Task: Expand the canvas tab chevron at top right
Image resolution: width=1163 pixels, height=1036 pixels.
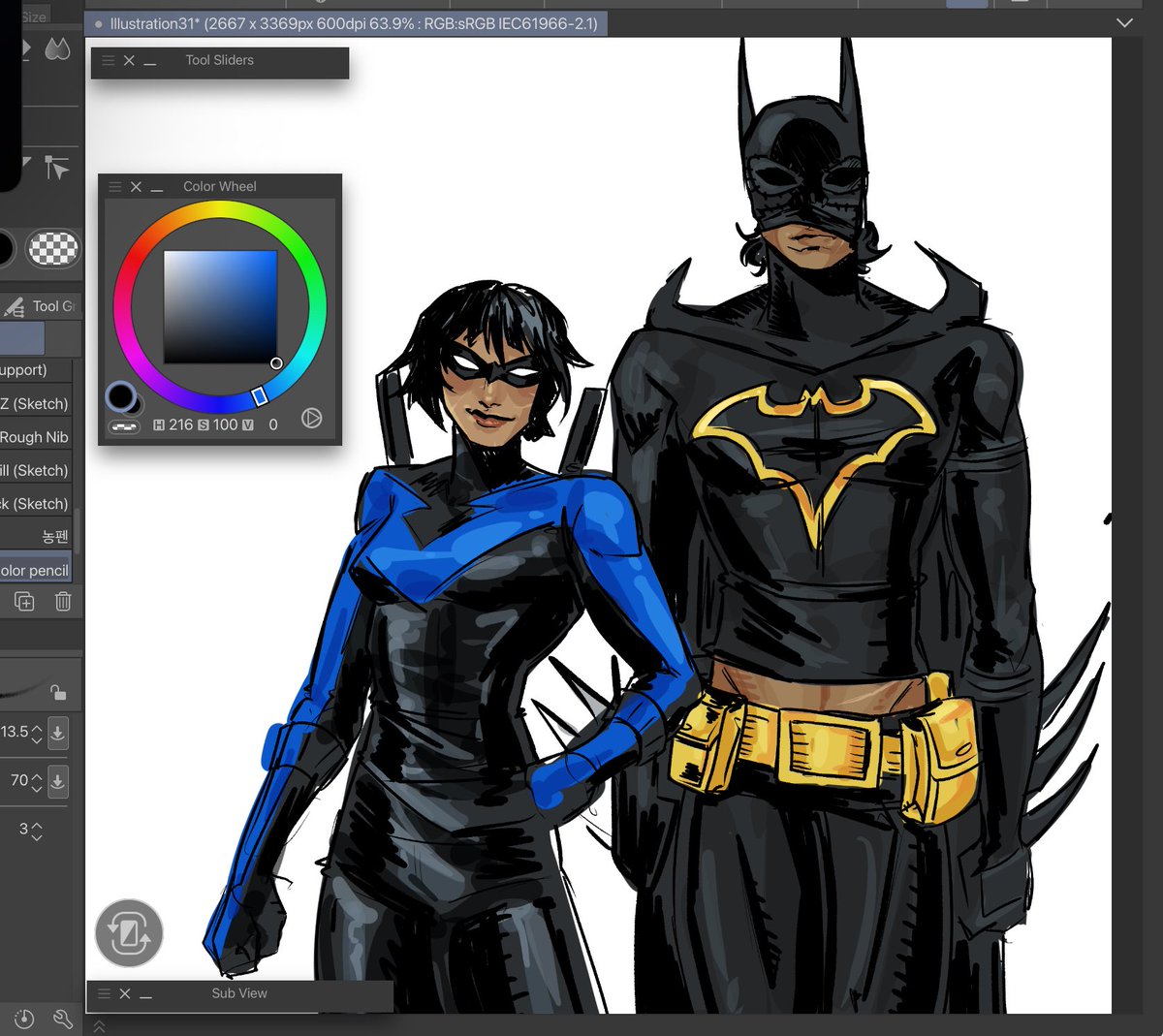Action: pos(1124,23)
